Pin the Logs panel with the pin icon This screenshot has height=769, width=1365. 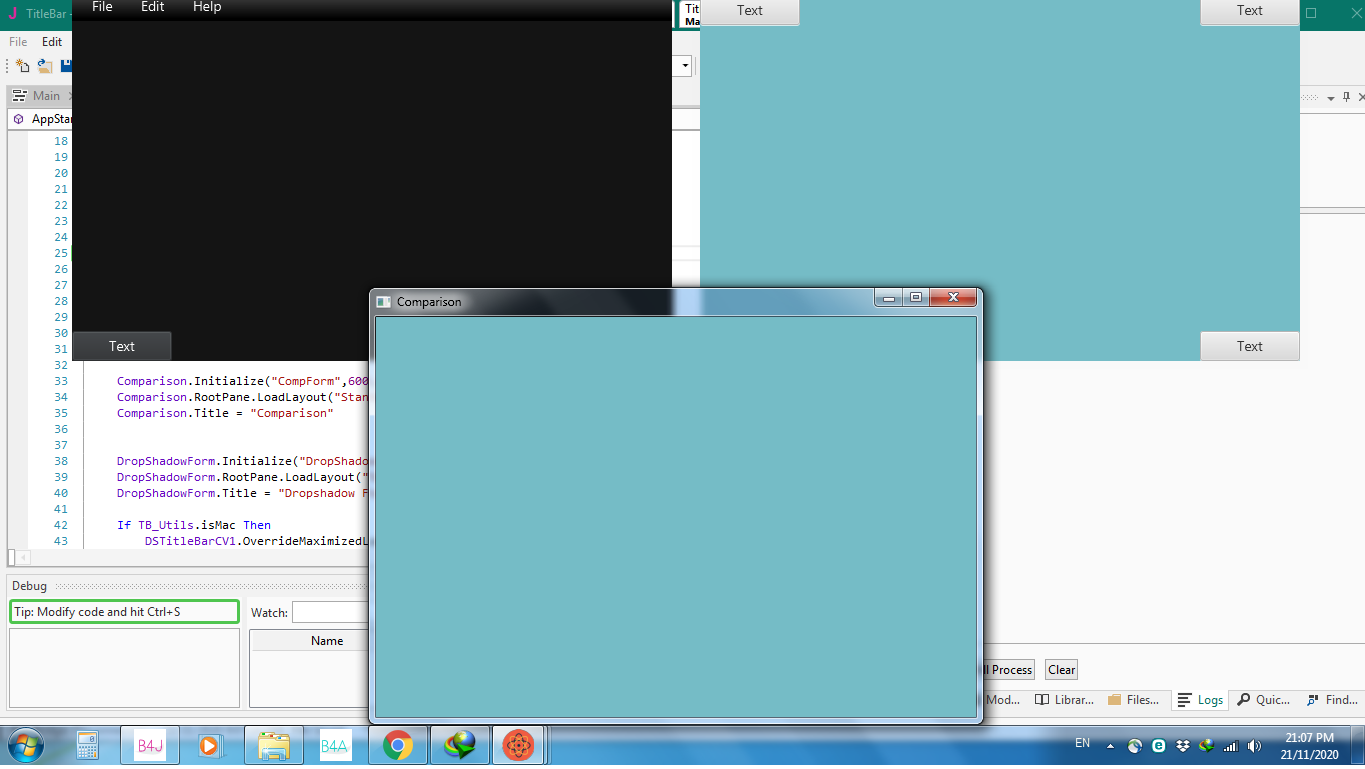click(x=1346, y=97)
